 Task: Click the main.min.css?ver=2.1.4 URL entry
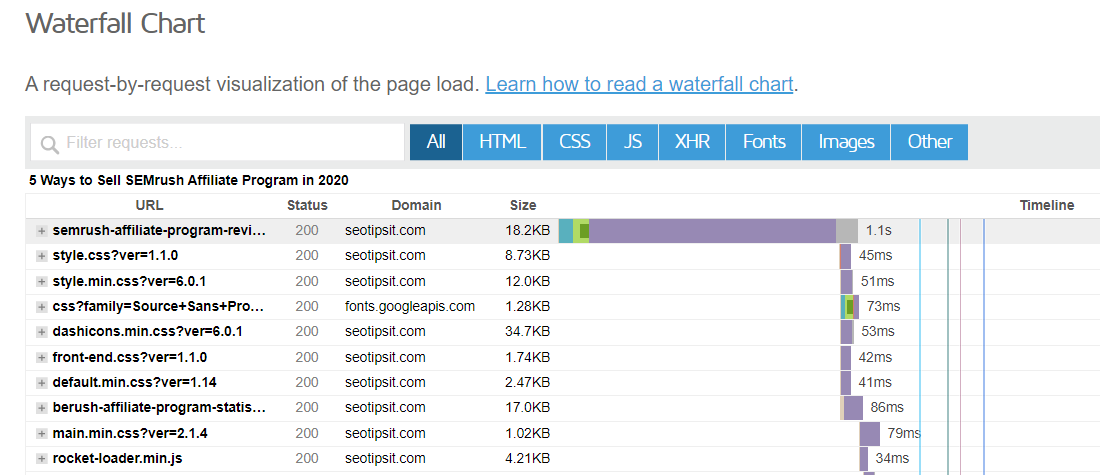click(130, 434)
